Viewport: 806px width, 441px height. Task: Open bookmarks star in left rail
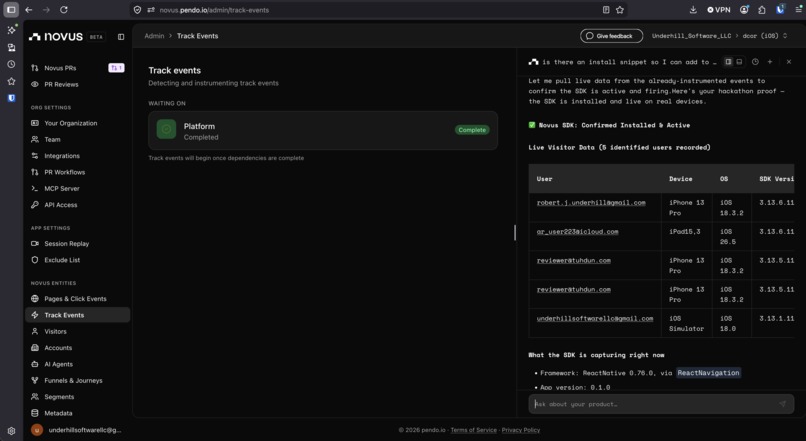11,81
